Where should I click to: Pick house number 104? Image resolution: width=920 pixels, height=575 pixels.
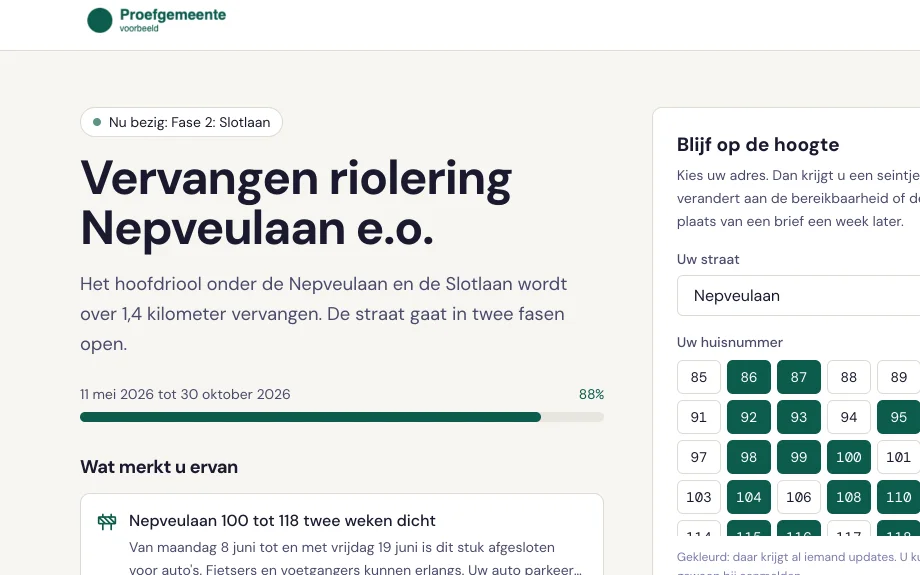coord(749,497)
